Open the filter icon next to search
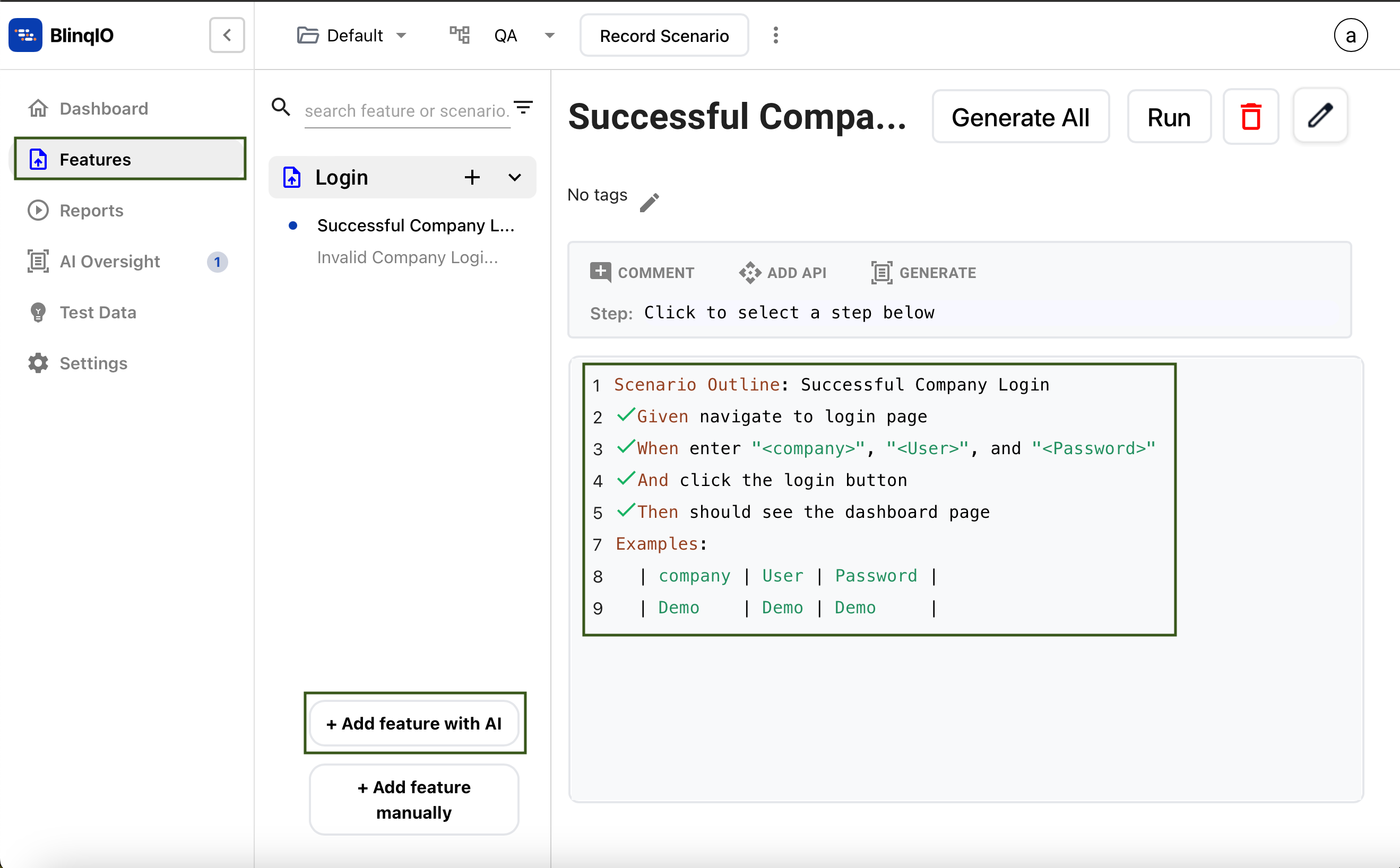 click(523, 107)
